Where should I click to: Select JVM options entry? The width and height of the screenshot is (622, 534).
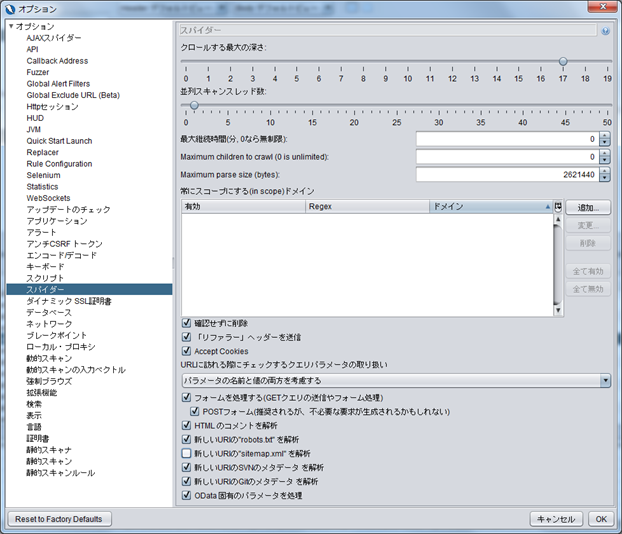click(33, 129)
